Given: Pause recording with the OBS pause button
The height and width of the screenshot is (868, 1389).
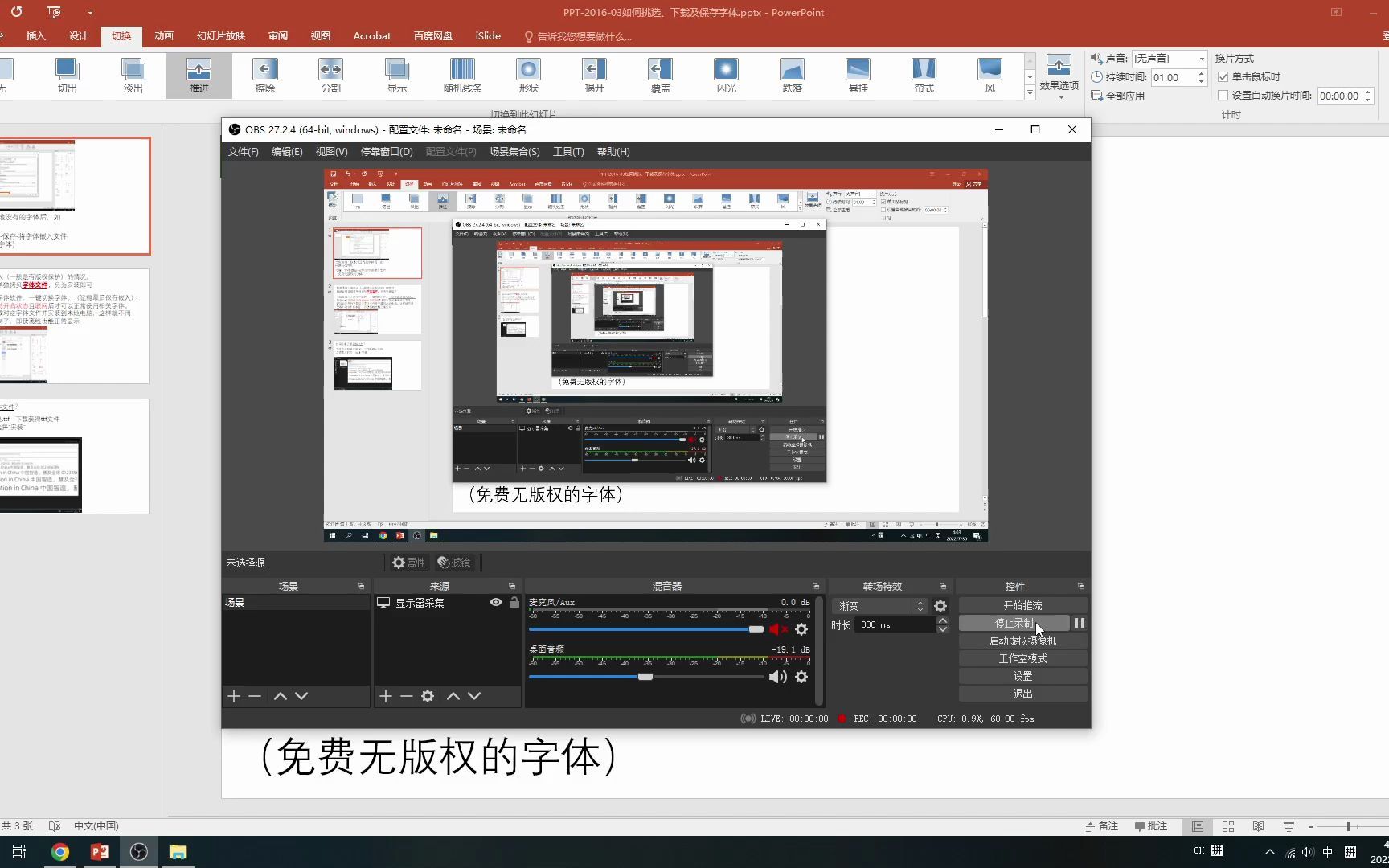Looking at the screenshot, I should click(x=1080, y=623).
